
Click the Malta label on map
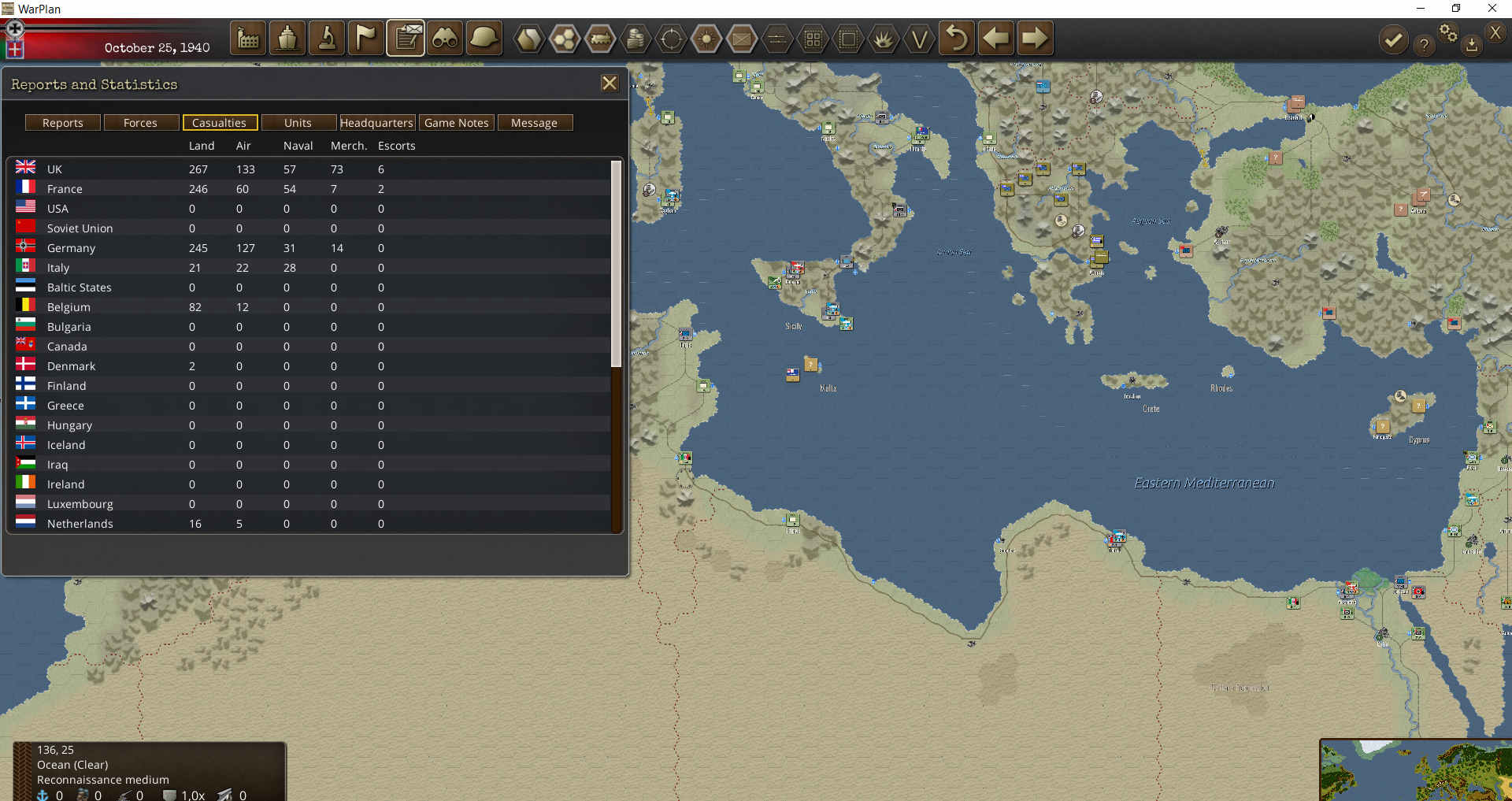click(x=828, y=388)
